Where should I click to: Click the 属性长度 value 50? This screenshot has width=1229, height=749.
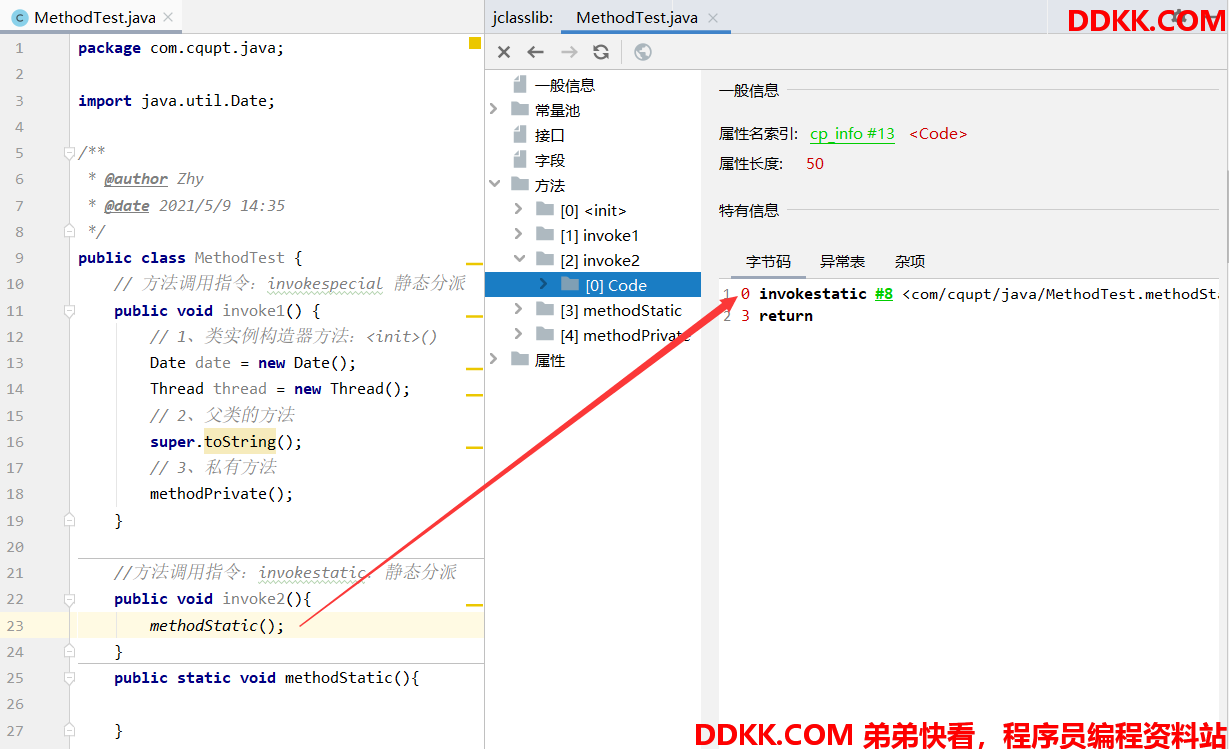pos(815,164)
